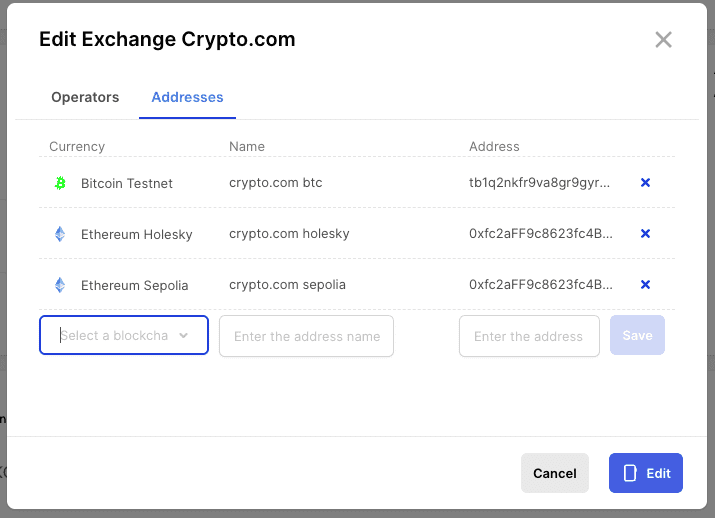Select the Bitcoin Testnet text
Screen dimensions: 715x518
click(127, 183)
